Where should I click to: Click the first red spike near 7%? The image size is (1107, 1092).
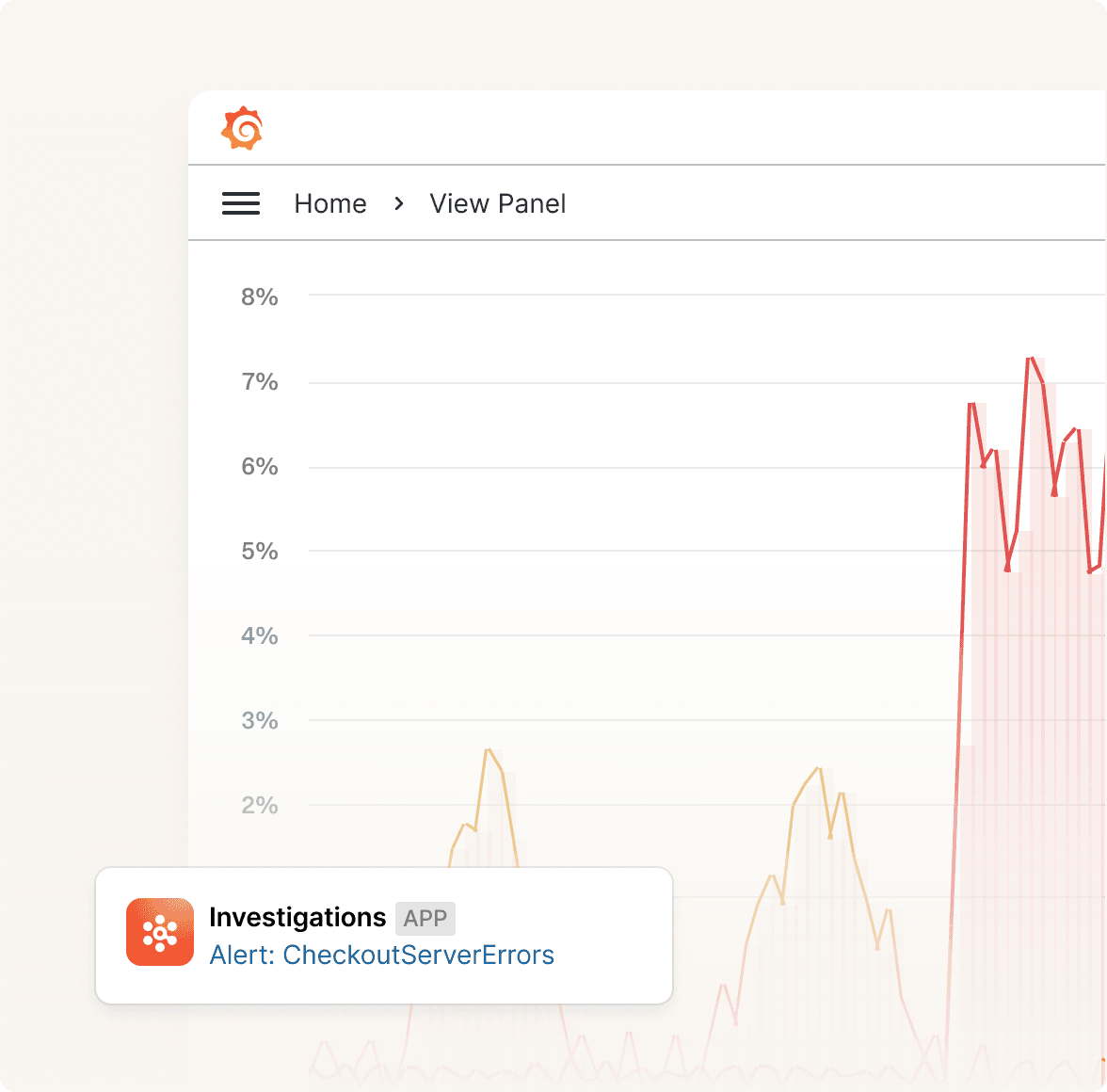pos(971,404)
